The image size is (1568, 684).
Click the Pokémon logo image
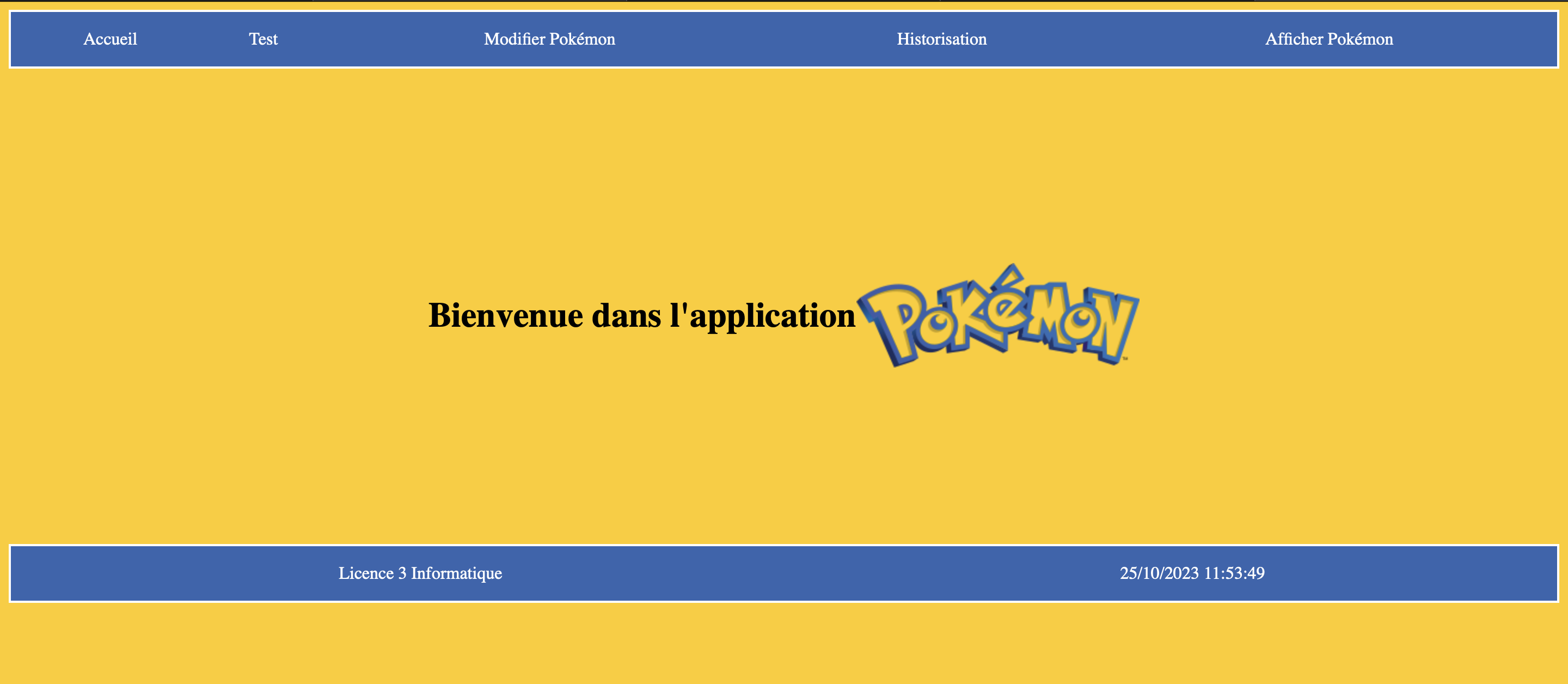999,315
